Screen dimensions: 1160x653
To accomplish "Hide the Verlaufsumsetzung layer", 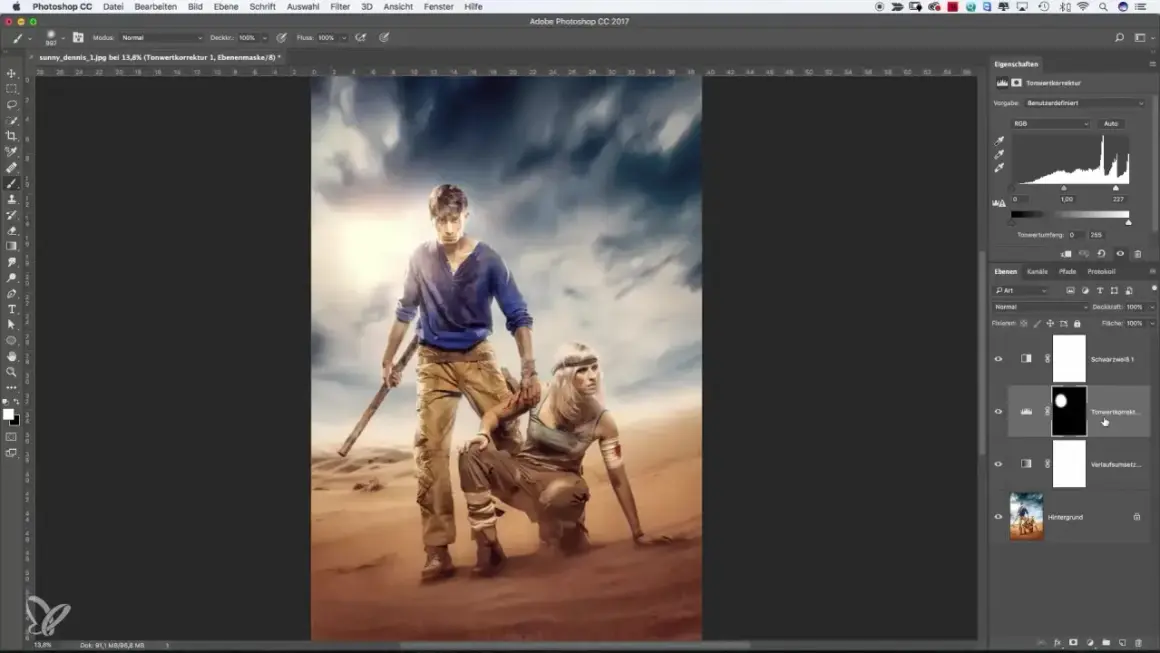I will 998,464.
